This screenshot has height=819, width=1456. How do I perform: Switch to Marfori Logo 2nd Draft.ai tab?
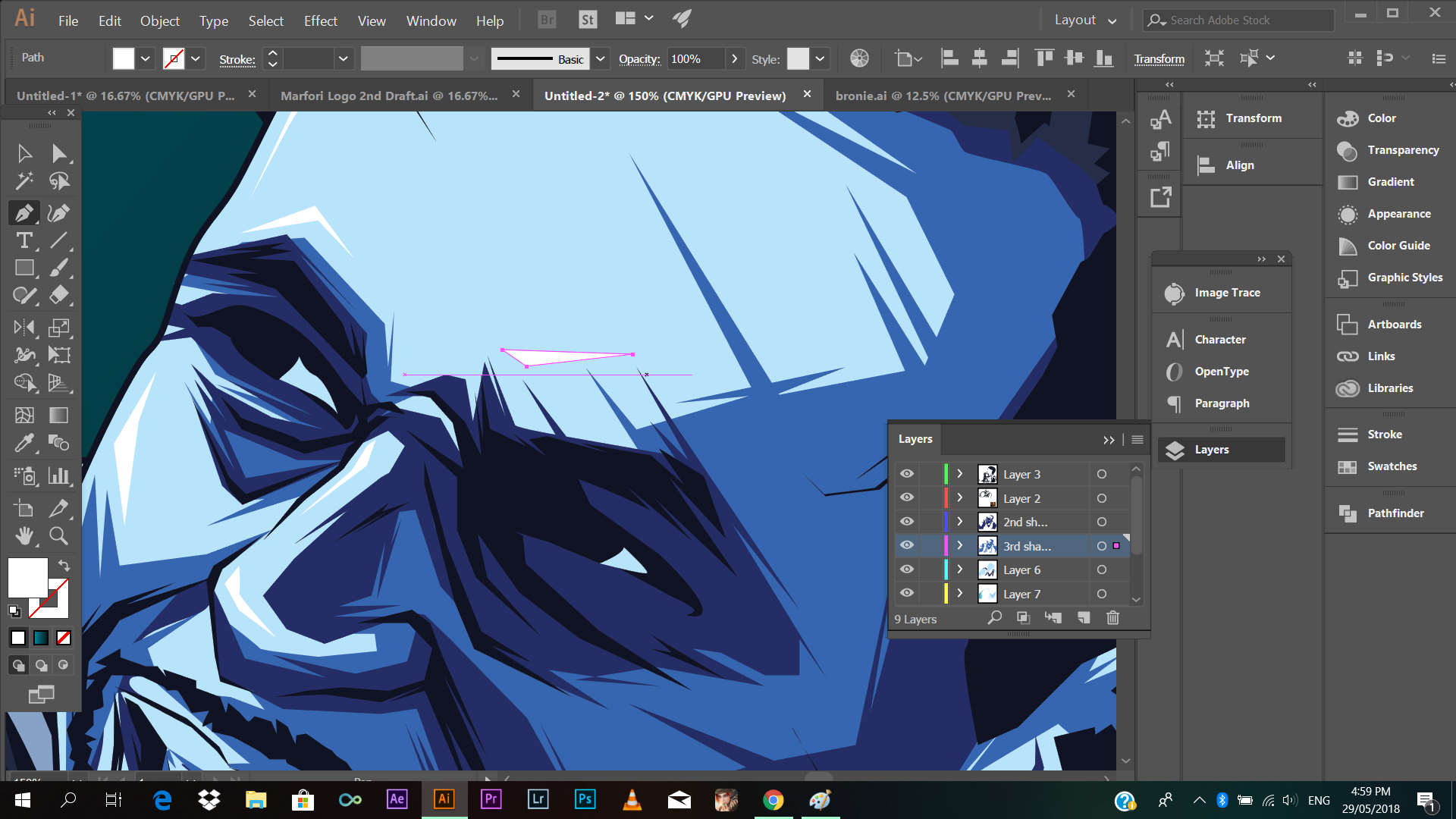[x=389, y=96]
